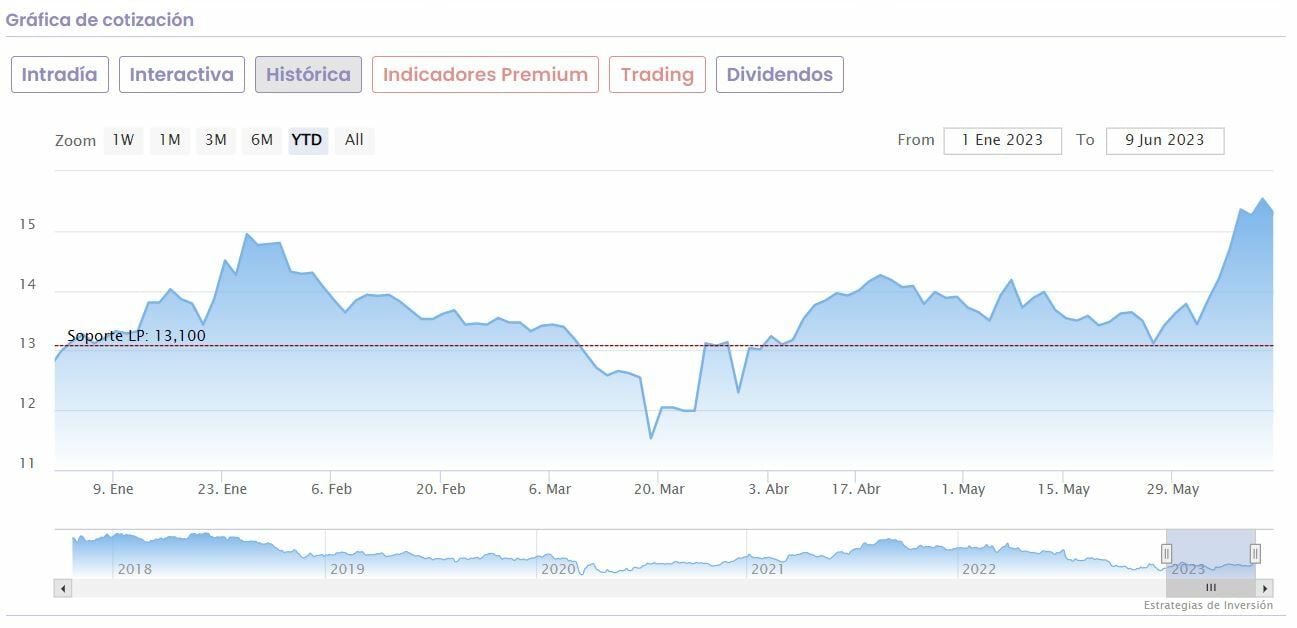Set zoom range to 1W
Viewport: 1297px width, 628px height.
point(123,140)
